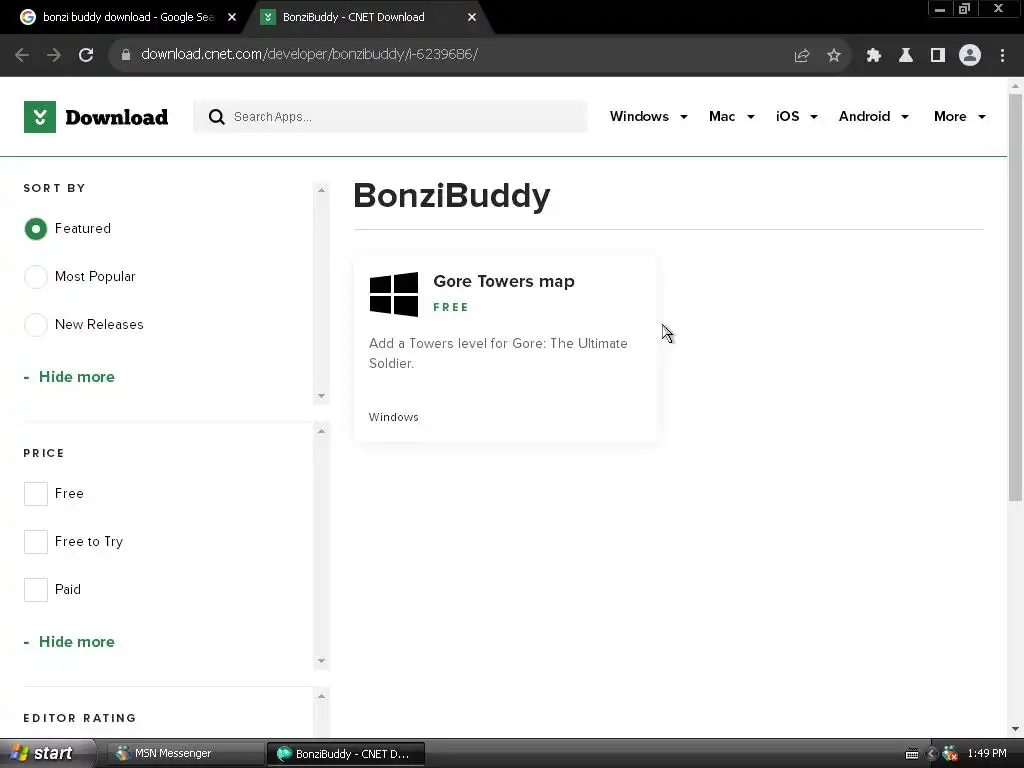Toggle the browser side panel
This screenshot has width=1024, height=768.
[x=938, y=56]
